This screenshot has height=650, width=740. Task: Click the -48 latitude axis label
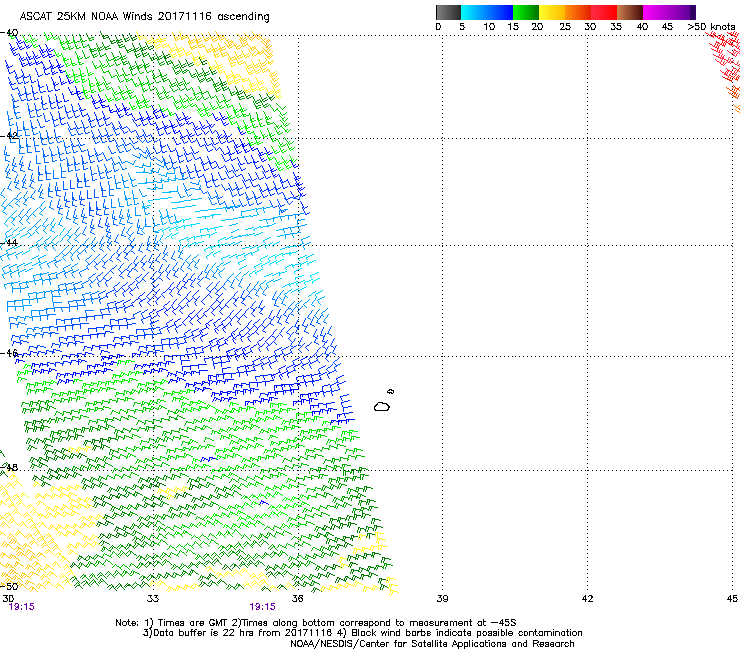click(x=9, y=467)
